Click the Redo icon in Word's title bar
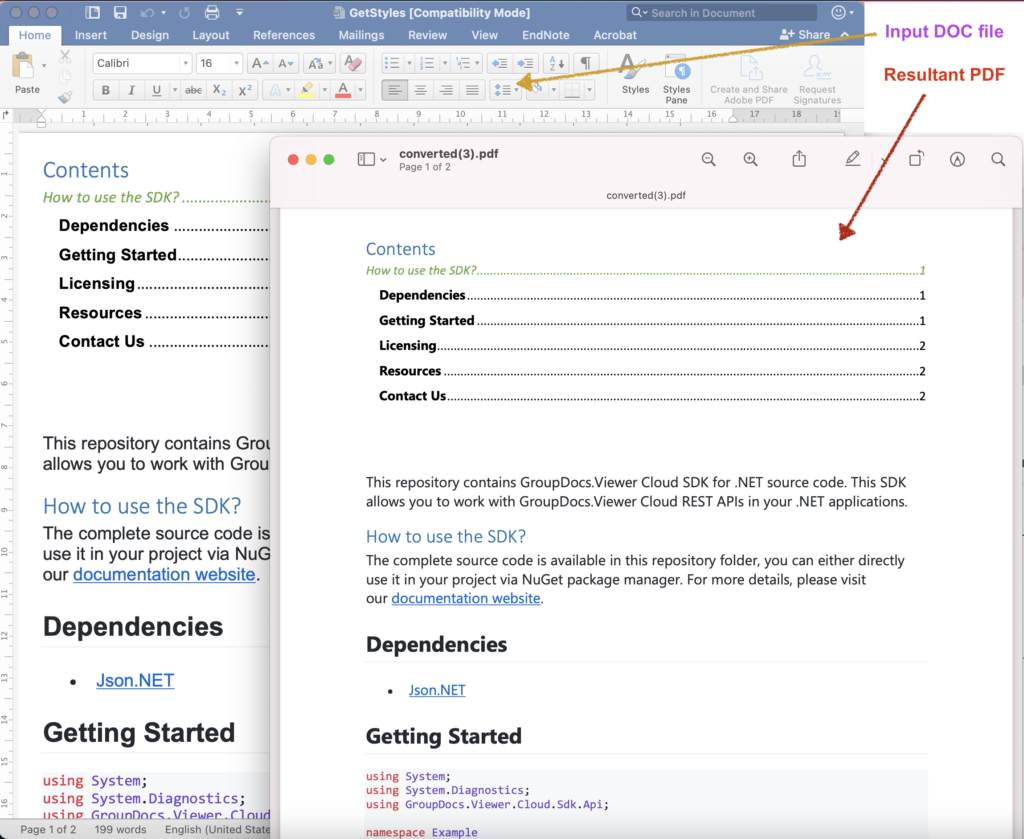The height and width of the screenshot is (839, 1024). (184, 12)
